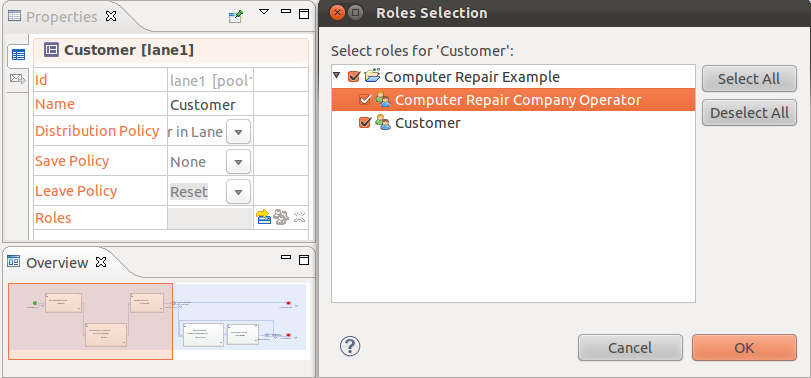The width and height of the screenshot is (811, 378).
Task: Close the Roles Selection dialog window
Action: coord(337,12)
